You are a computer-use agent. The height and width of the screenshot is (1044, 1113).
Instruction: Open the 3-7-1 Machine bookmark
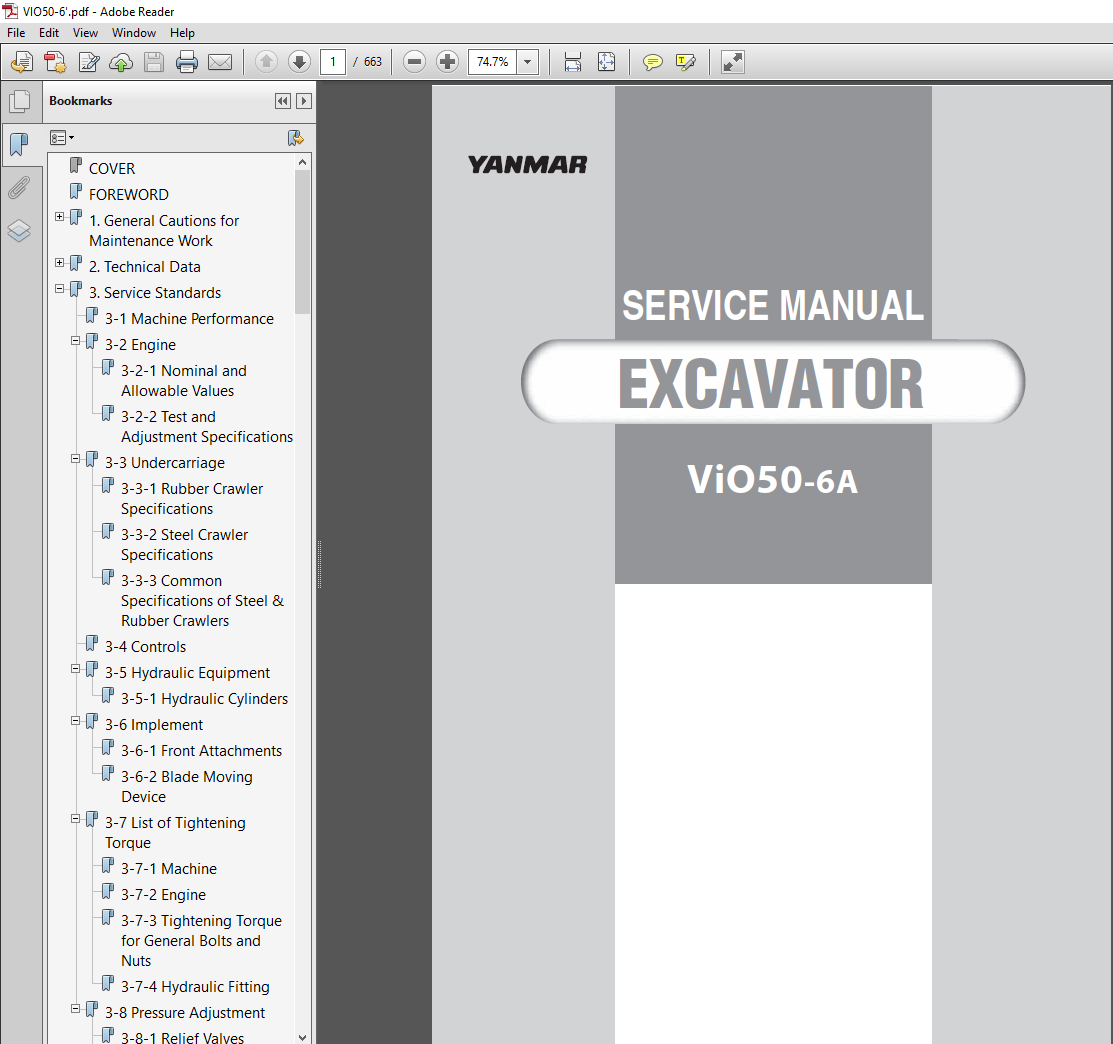(x=169, y=869)
